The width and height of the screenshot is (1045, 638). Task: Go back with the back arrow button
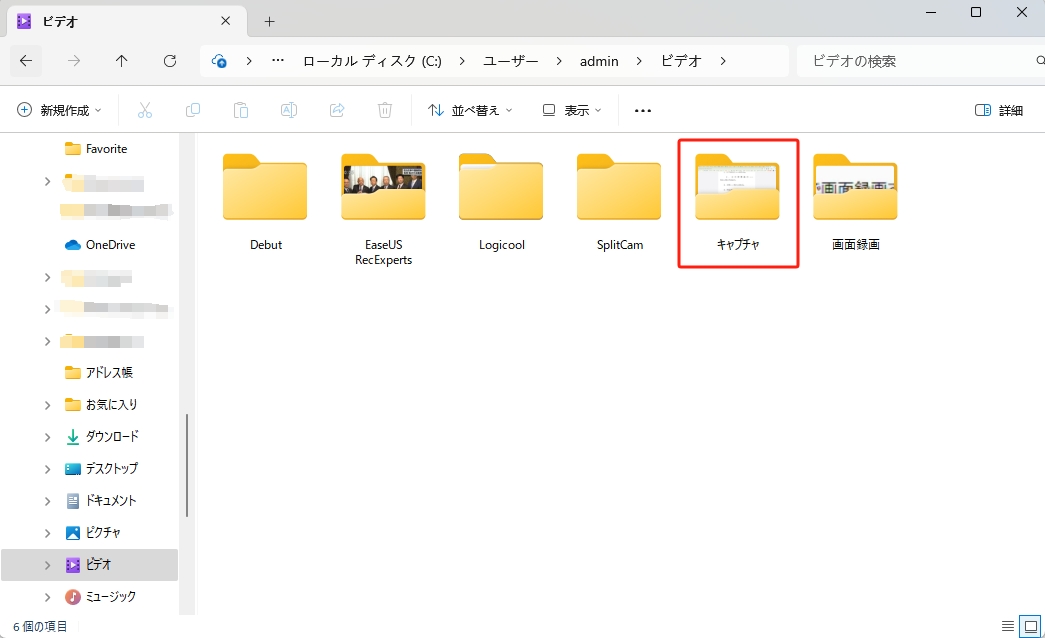[25, 61]
